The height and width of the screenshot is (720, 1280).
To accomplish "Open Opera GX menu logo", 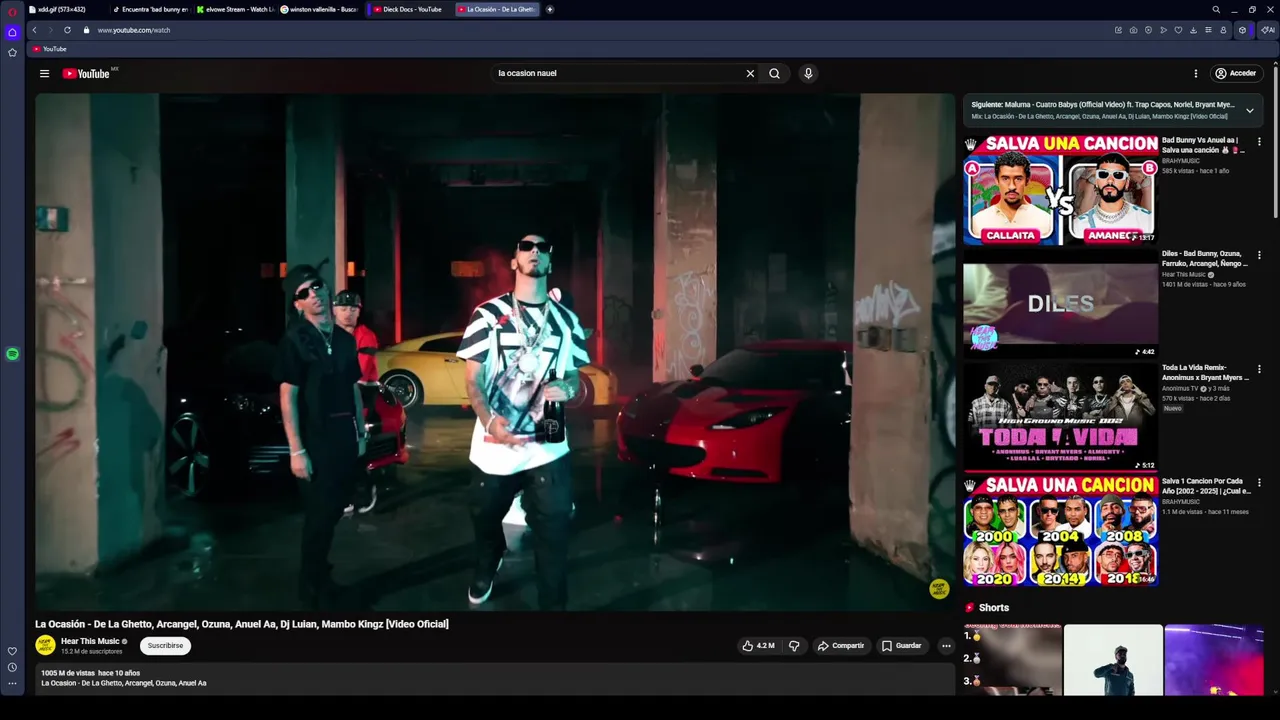I will 12,11.
